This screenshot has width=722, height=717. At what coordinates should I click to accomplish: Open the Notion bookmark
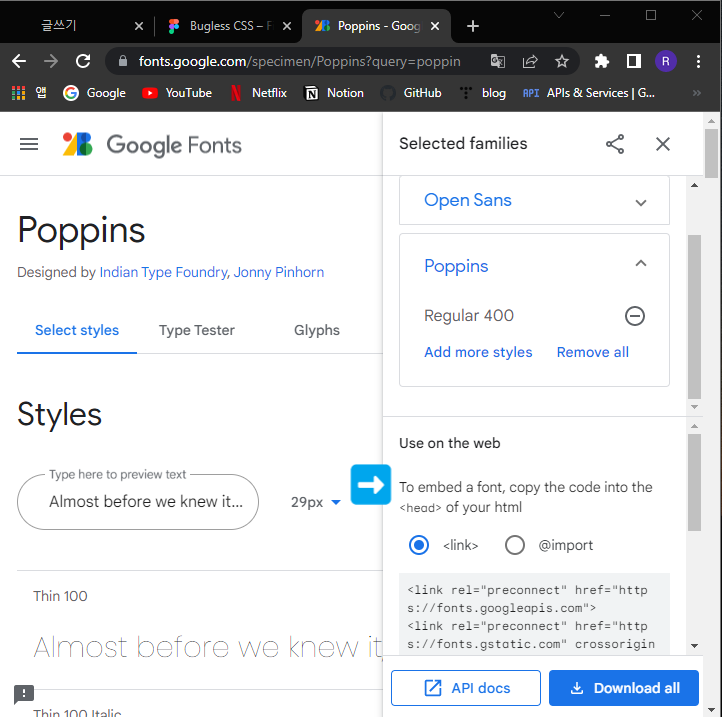click(334, 93)
